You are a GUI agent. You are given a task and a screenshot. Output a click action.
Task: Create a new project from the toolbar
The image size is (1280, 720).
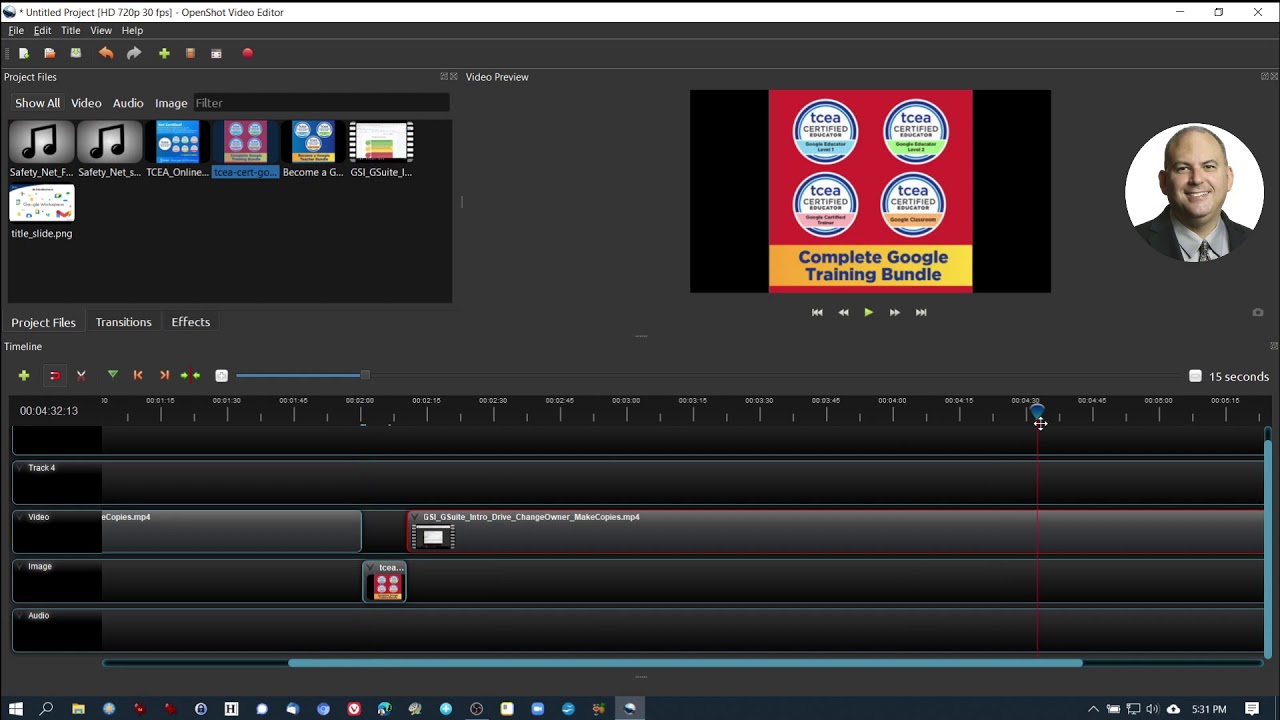coord(24,53)
